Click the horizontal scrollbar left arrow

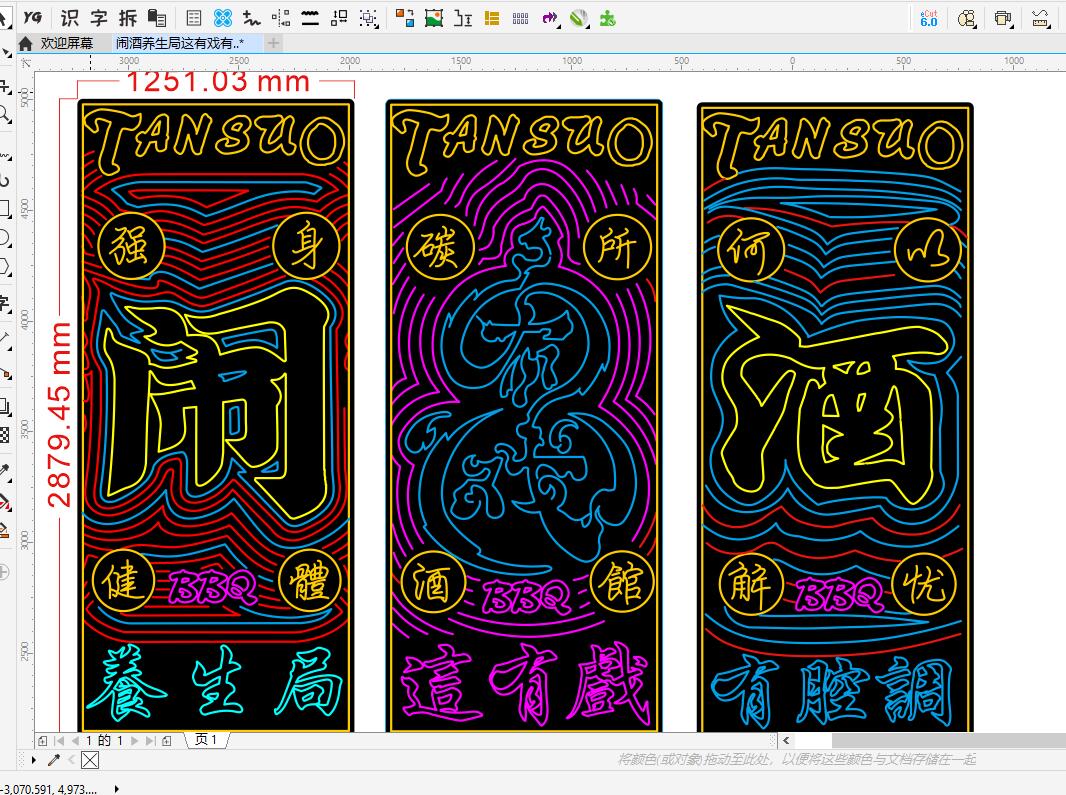tap(786, 741)
